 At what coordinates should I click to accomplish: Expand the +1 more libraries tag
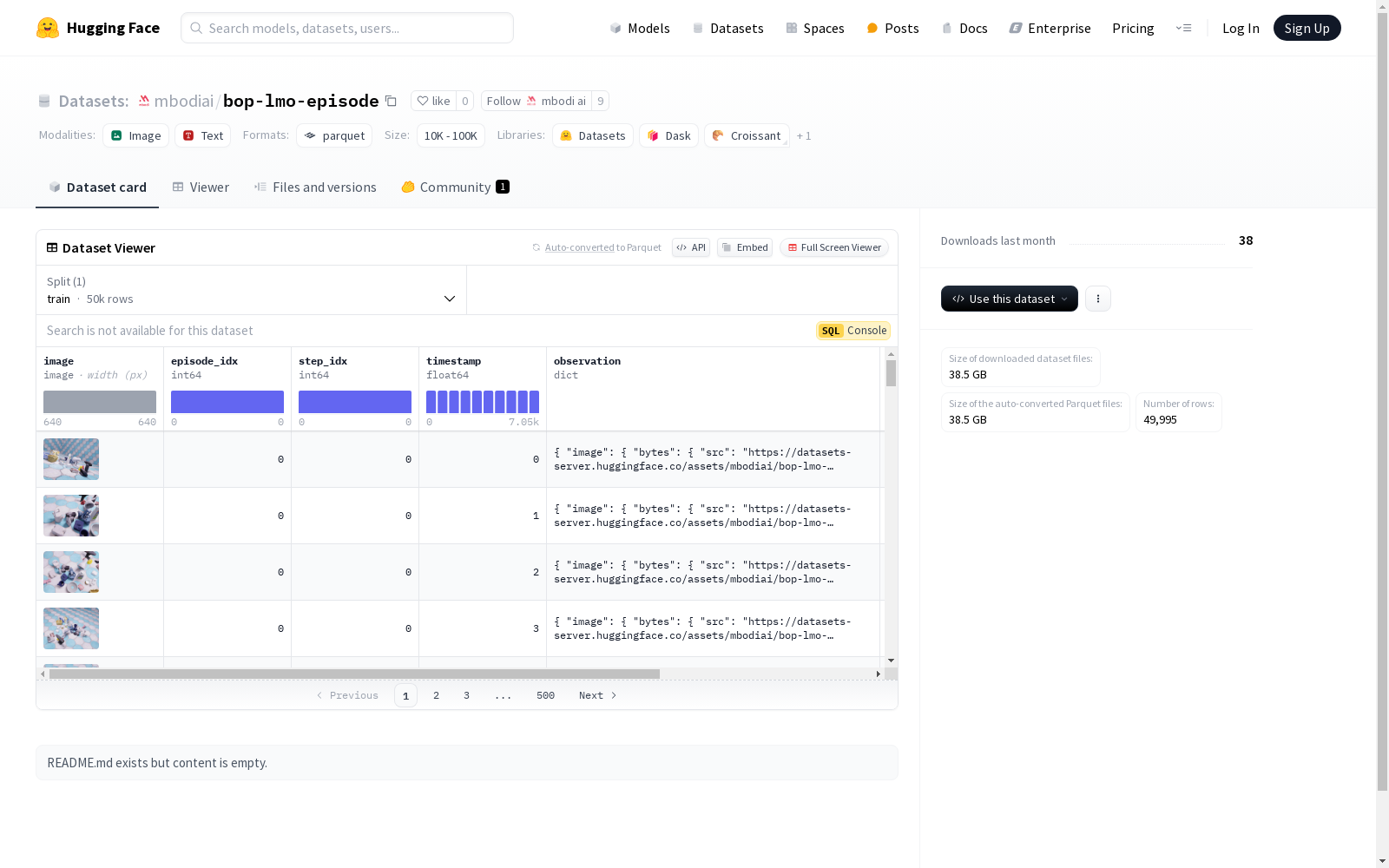pyautogui.click(x=804, y=136)
